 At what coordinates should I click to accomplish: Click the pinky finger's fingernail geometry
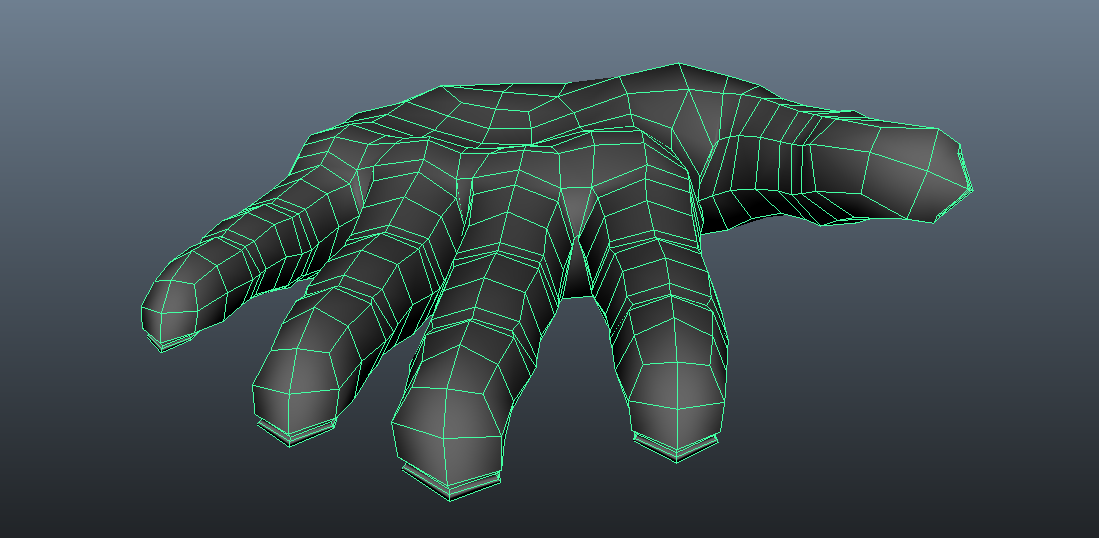click(173, 342)
